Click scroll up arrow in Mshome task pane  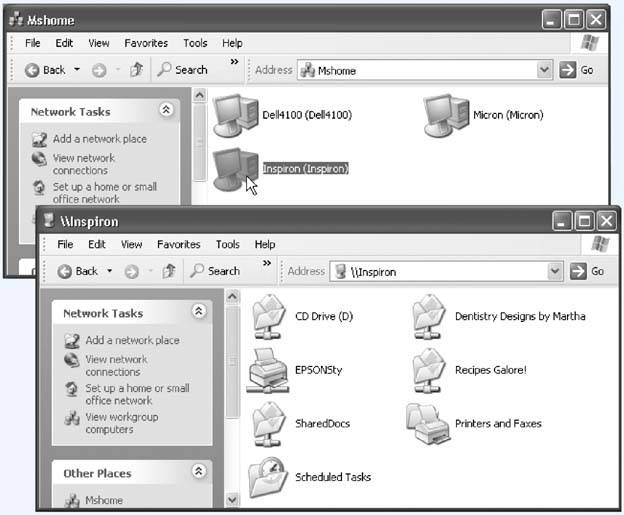(200, 95)
